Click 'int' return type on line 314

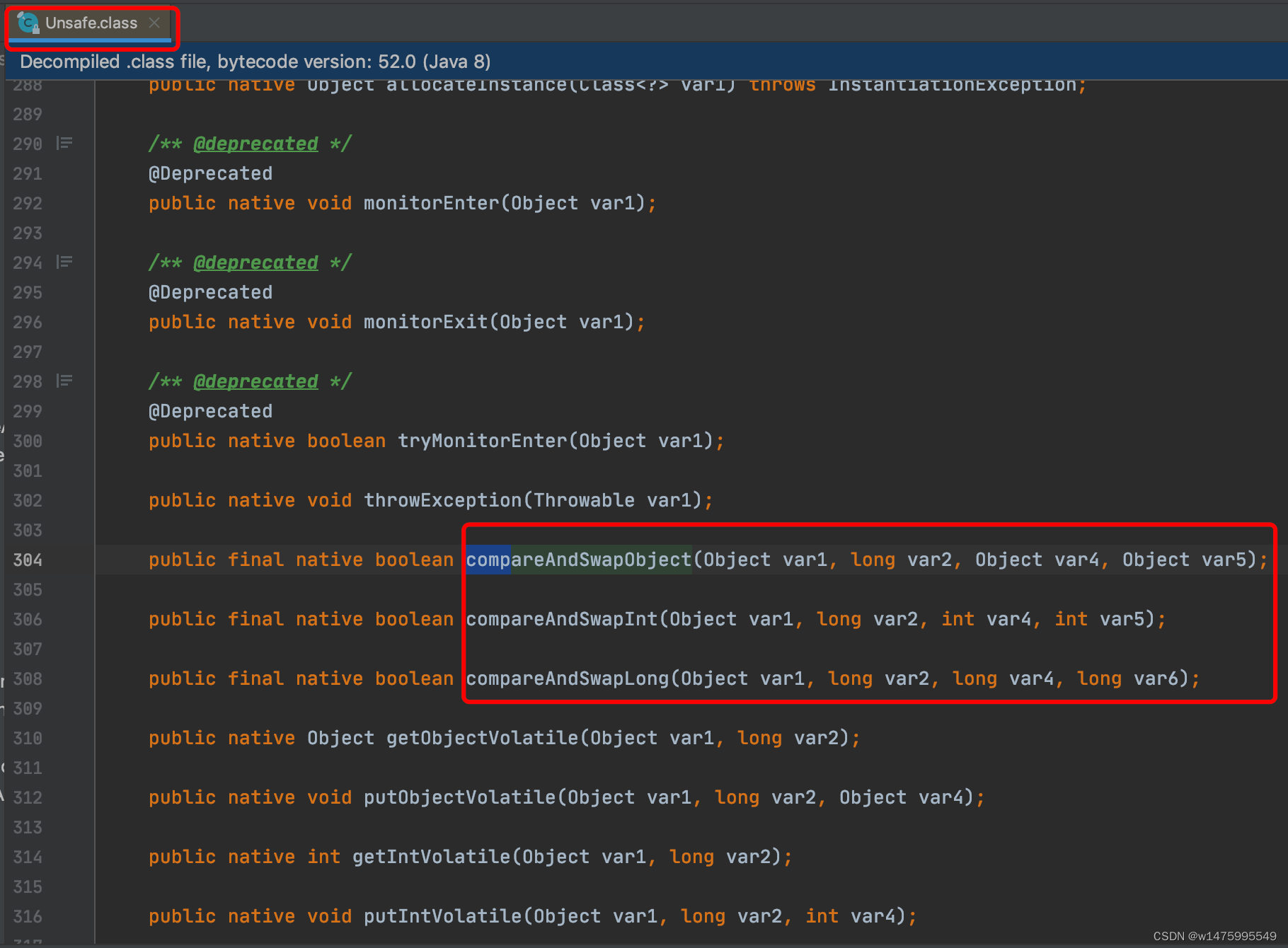pyautogui.click(x=324, y=857)
